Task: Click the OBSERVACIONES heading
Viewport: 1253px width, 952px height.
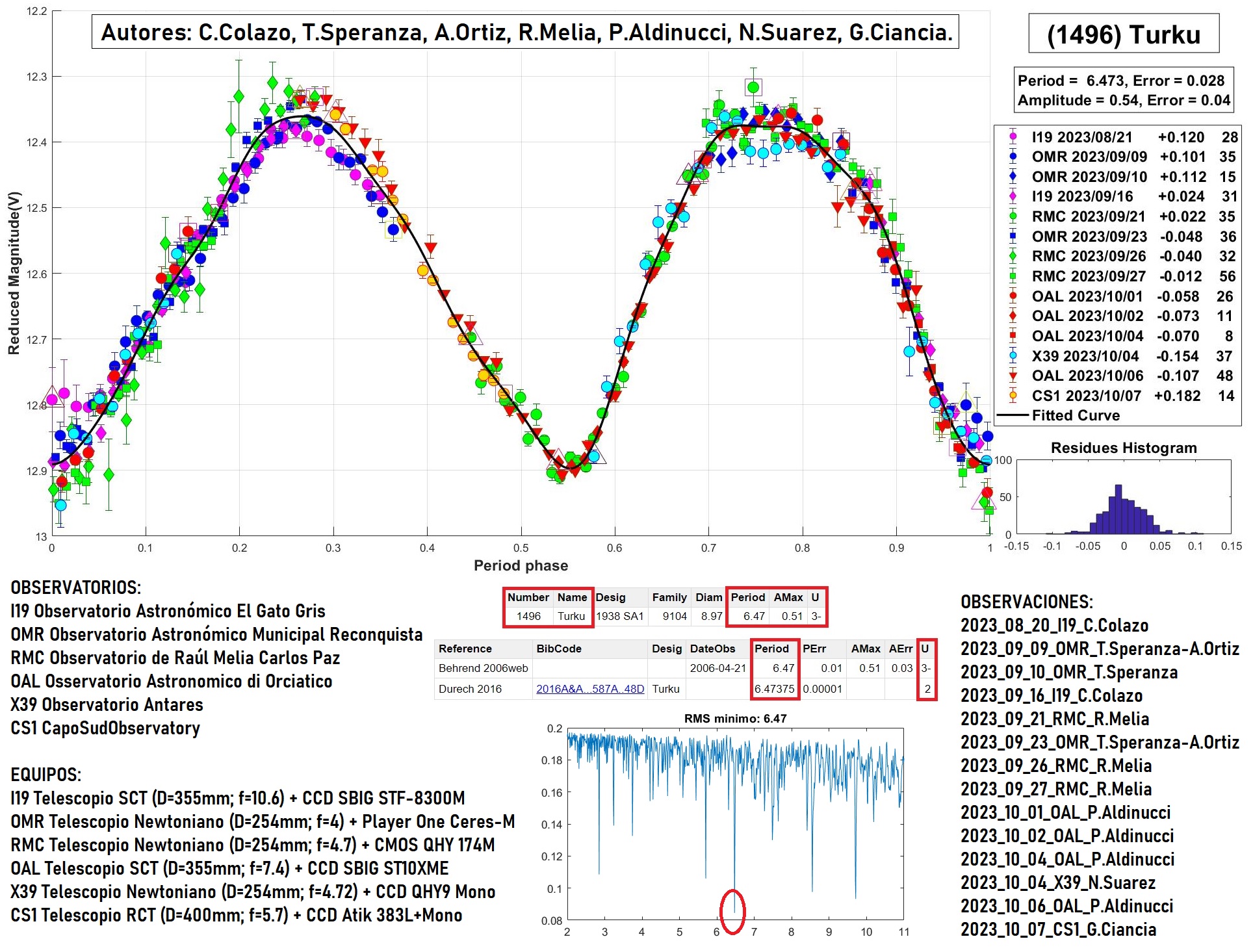Action: (x=1027, y=602)
